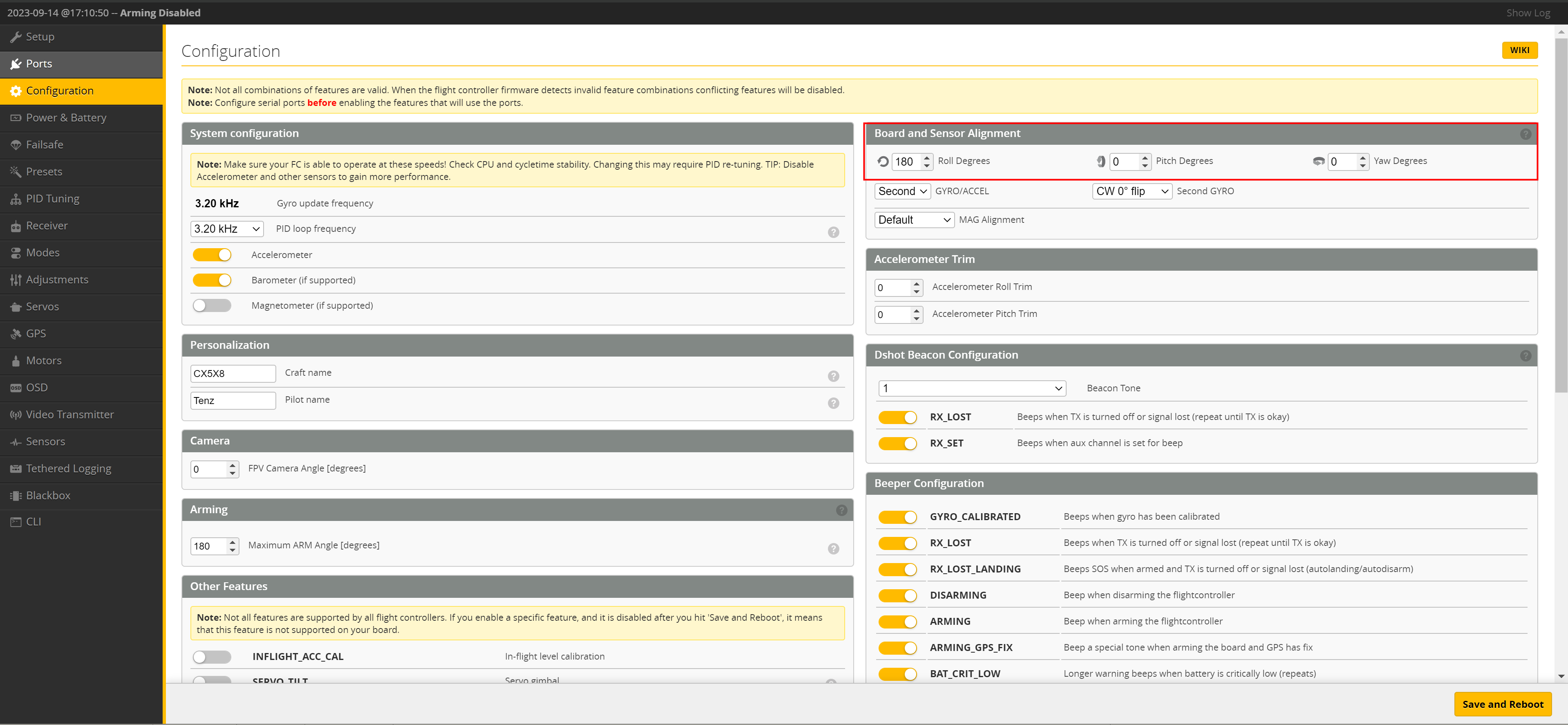Switch to PID Tuning tab
1568x725 pixels.
coord(82,199)
